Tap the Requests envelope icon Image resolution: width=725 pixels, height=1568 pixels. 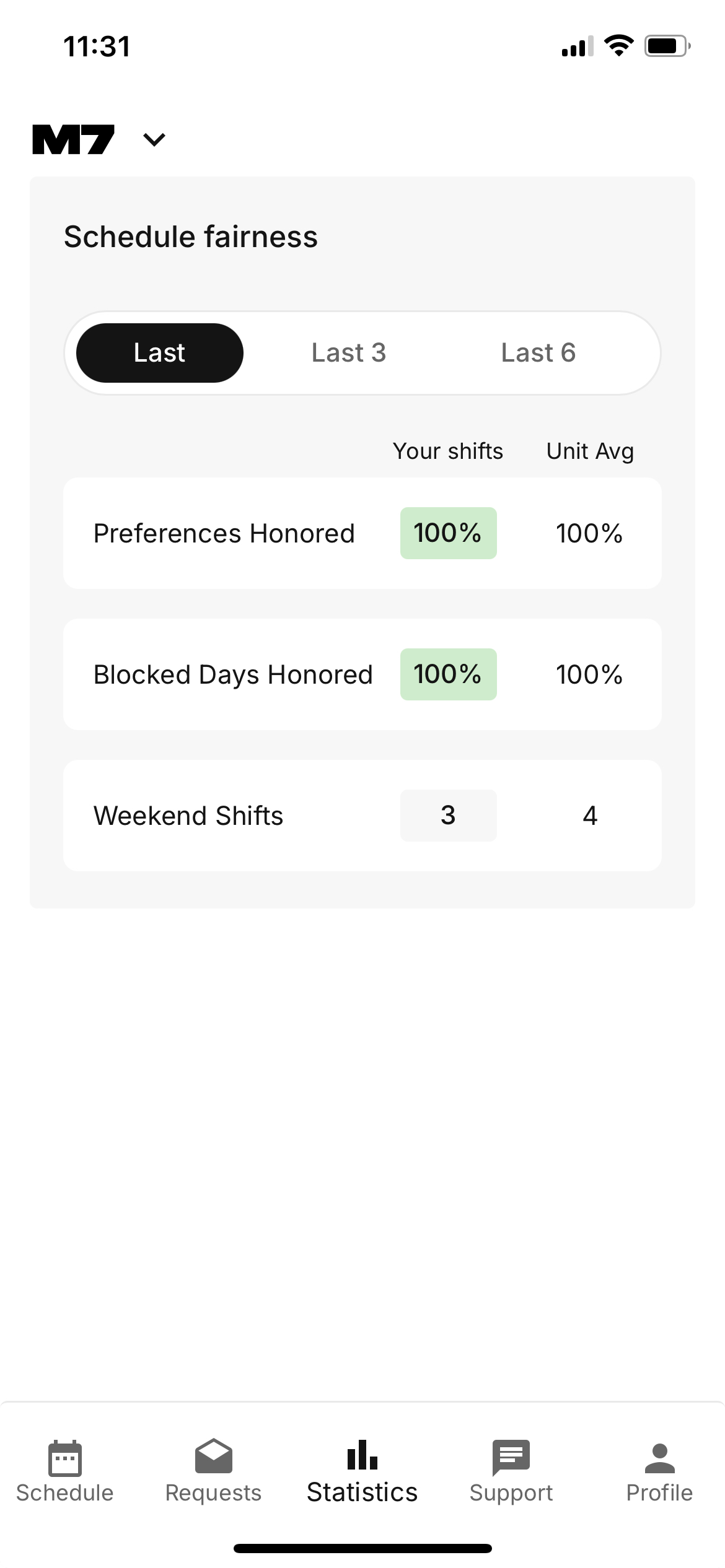pos(213,1457)
